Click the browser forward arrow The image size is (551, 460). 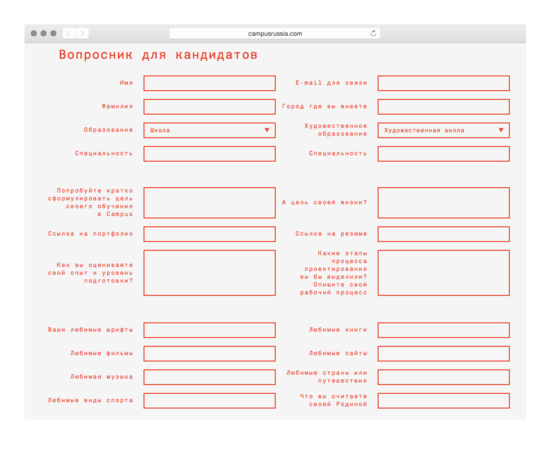pos(82,33)
